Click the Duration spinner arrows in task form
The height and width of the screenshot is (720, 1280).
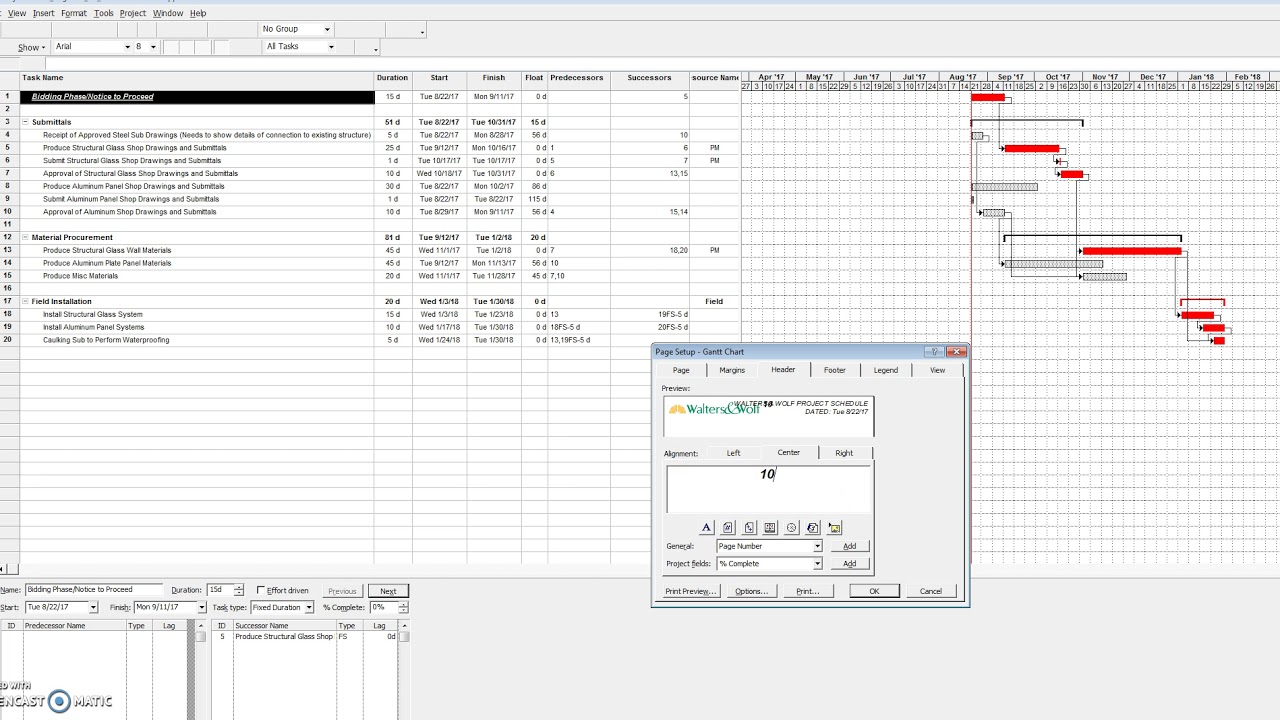(x=239, y=591)
